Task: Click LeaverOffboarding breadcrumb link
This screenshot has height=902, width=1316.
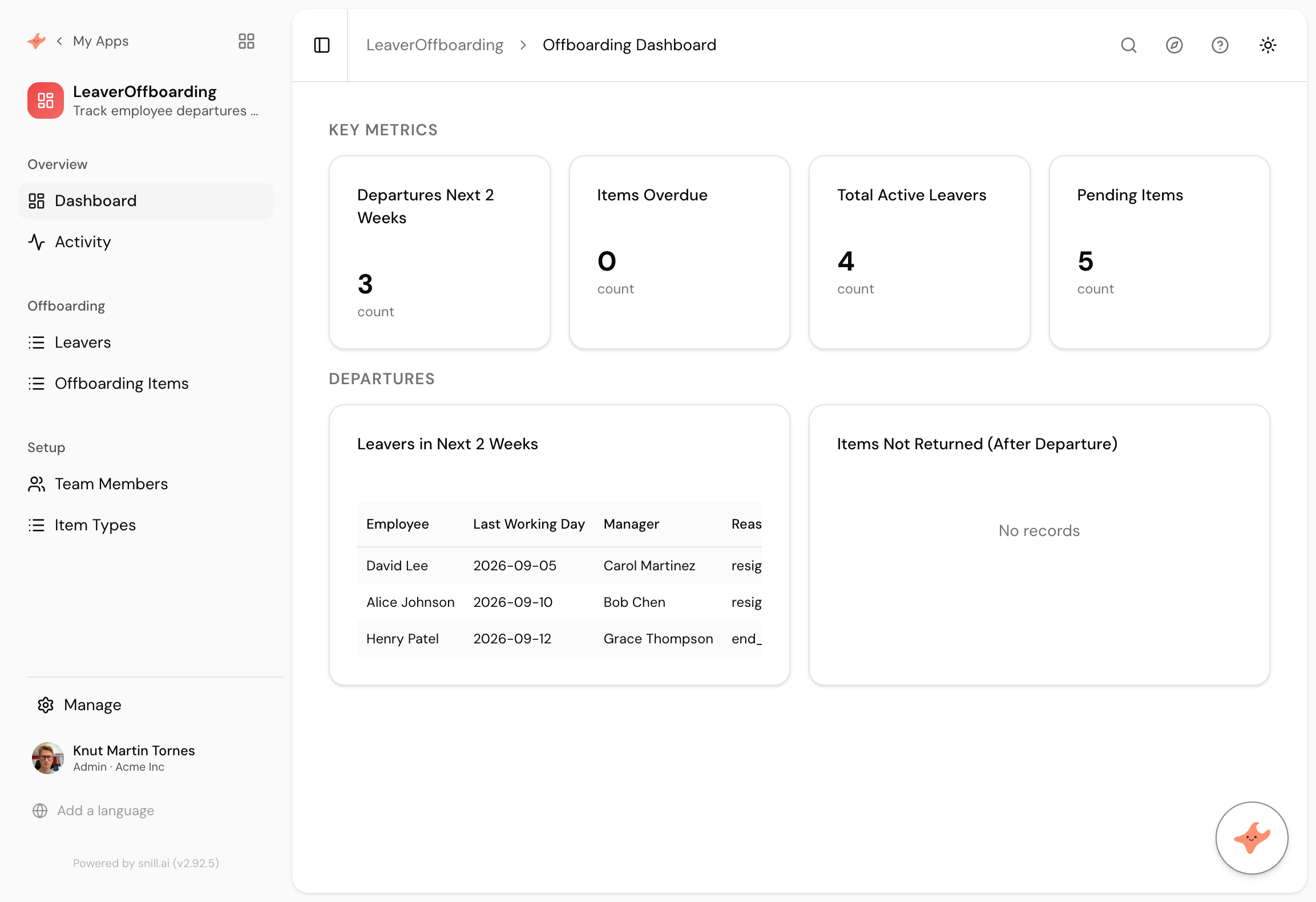Action: point(435,45)
